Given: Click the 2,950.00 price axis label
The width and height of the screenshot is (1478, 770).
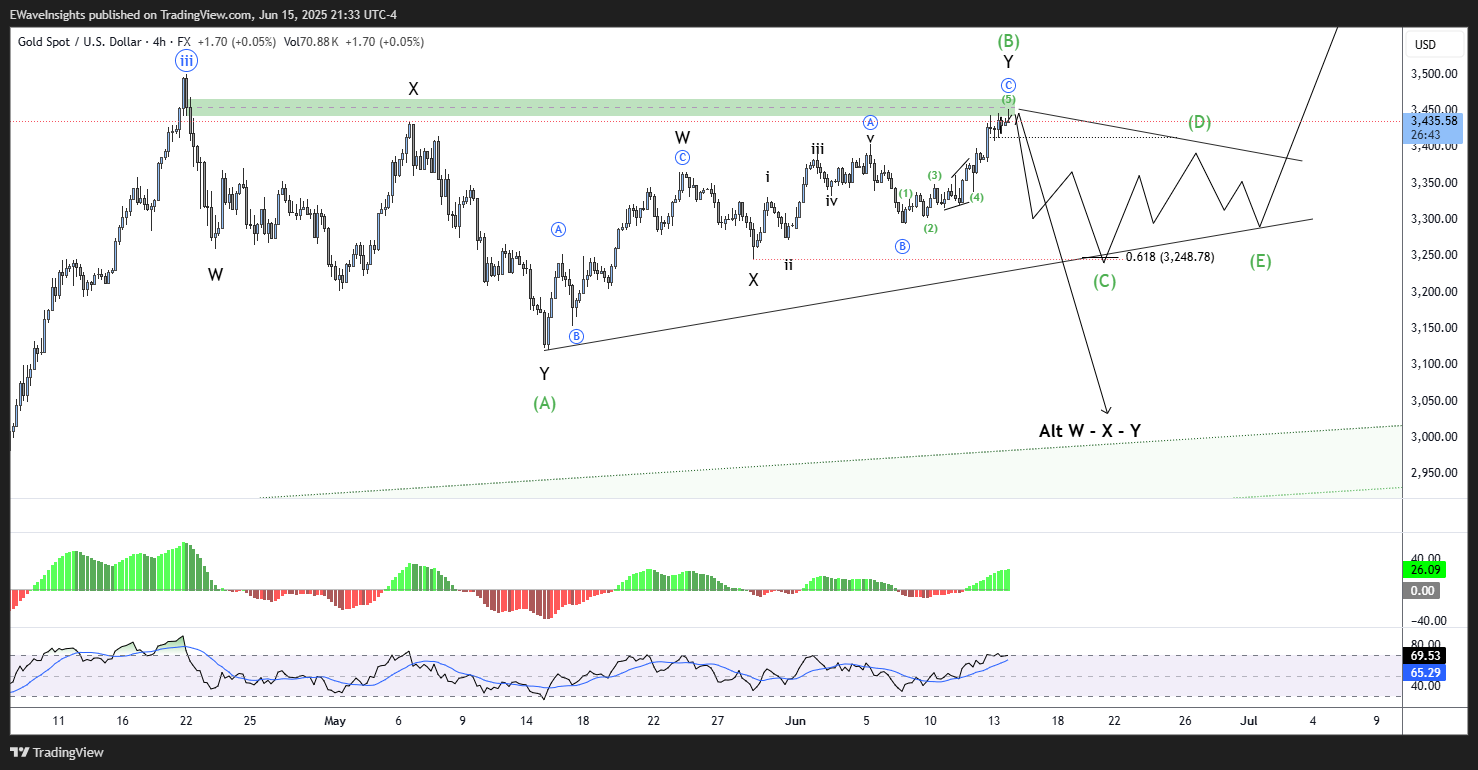Looking at the screenshot, I should tap(1432, 473).
